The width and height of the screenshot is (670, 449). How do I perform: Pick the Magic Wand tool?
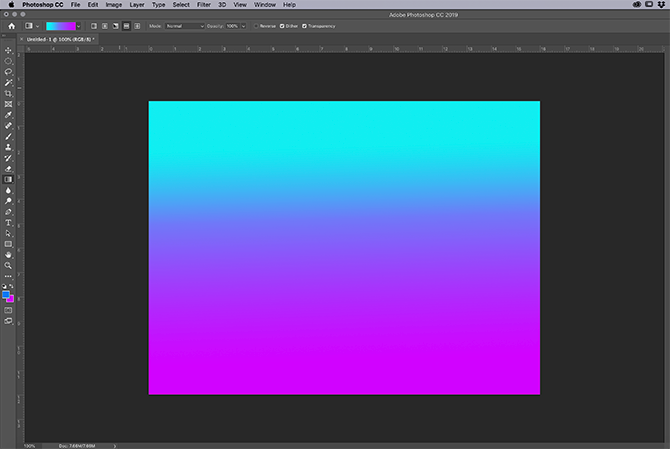8,82
